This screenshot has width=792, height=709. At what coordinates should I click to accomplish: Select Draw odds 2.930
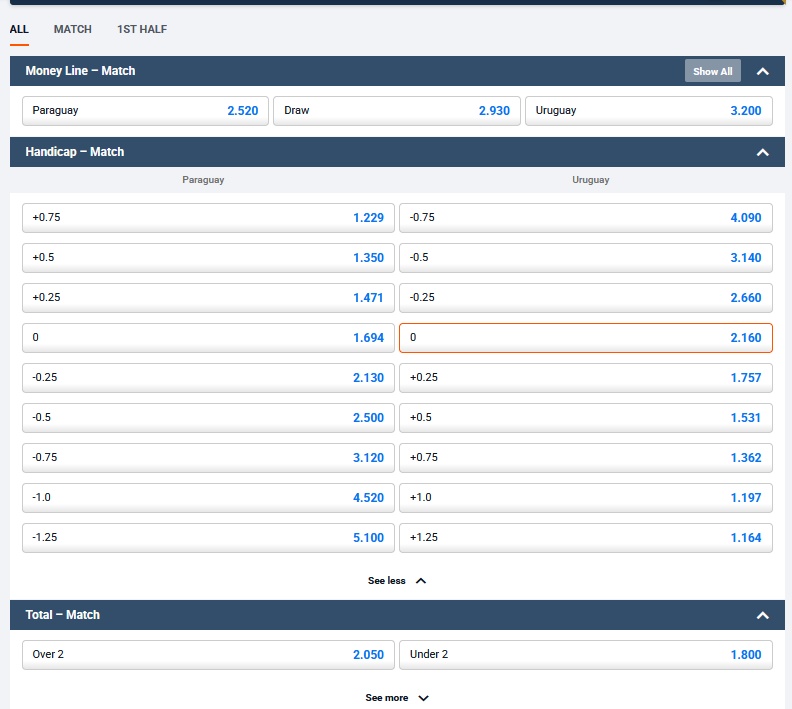coord(396,110)
